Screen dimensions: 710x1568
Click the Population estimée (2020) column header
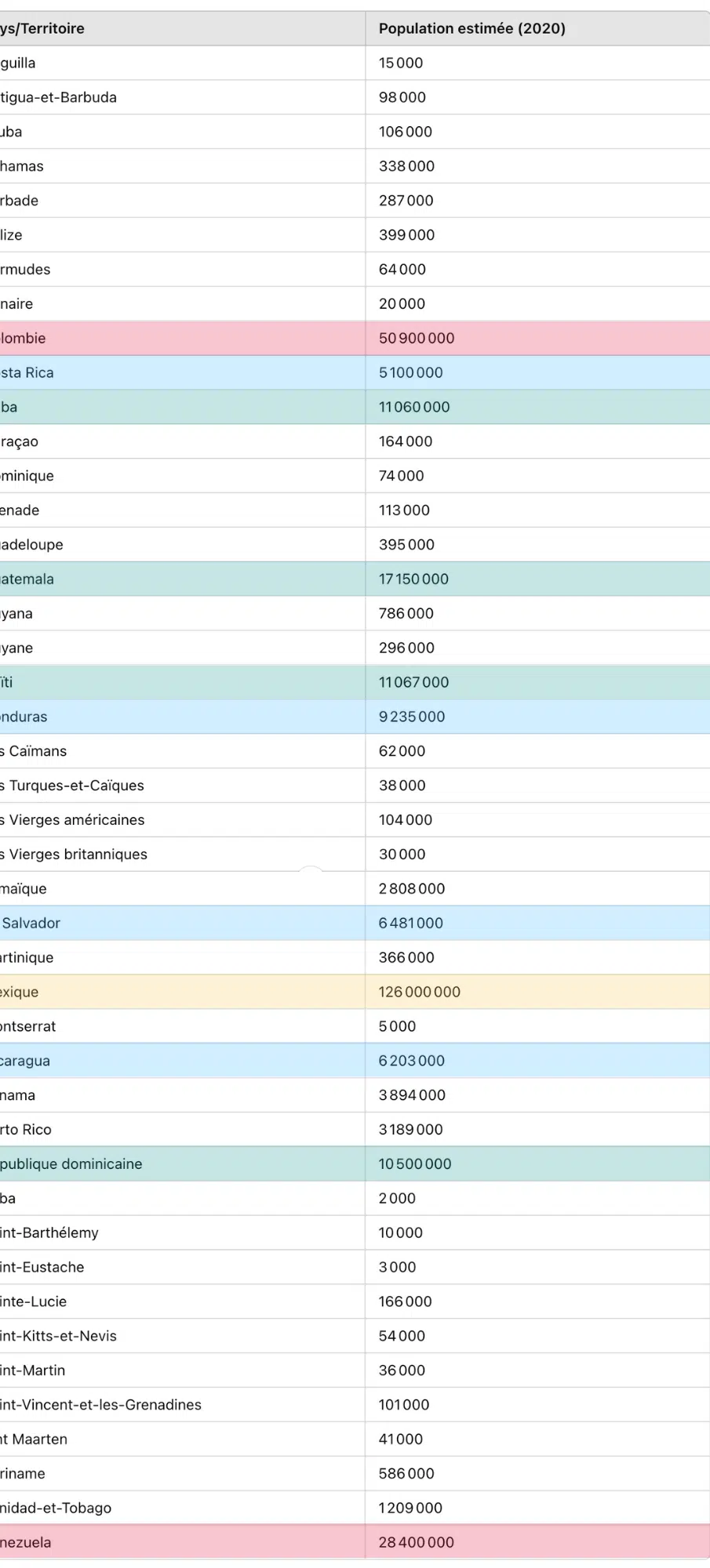tap(472, 28)
